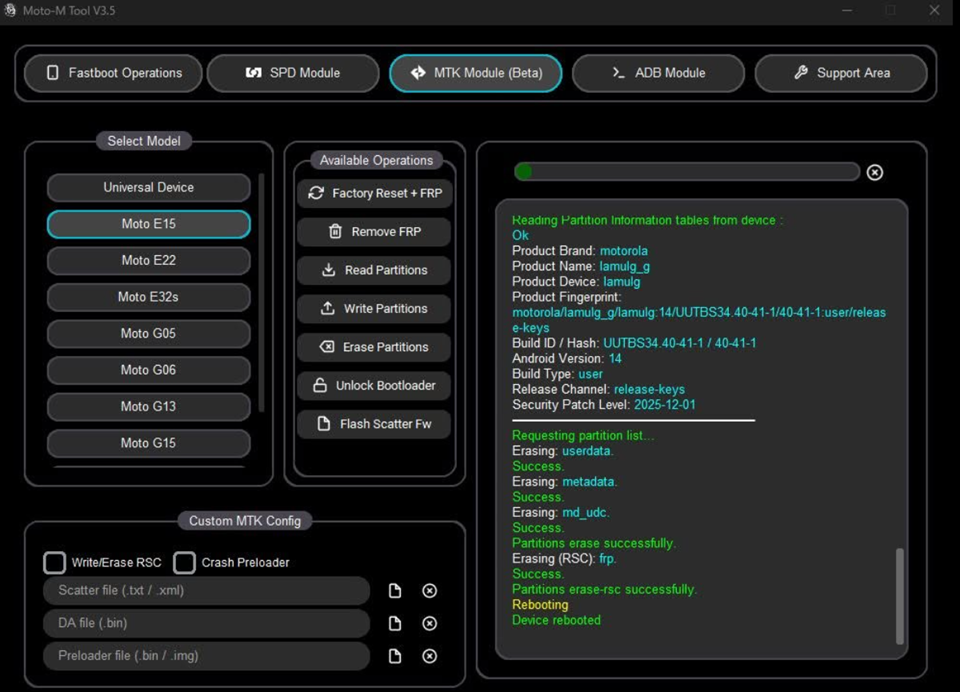Click the 'Erasing: metadata' log line
The height and width of the screenshot is (692, 960).
[564, 482]
